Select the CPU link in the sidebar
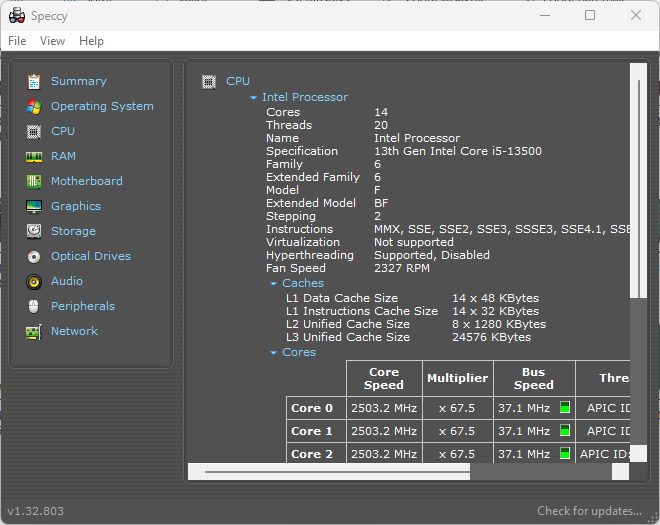Screen dimensions: 660x525 (63, 131)
